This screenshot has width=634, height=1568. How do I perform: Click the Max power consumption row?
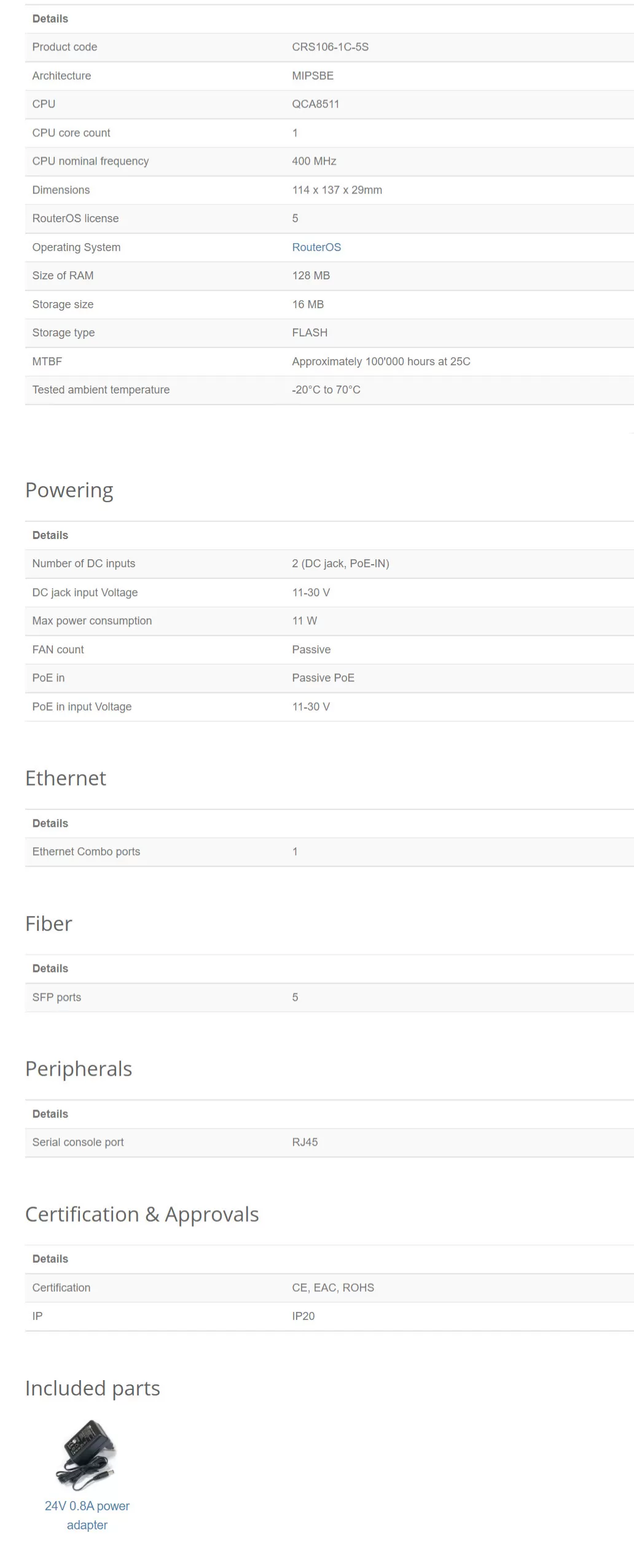click(329, 621)
